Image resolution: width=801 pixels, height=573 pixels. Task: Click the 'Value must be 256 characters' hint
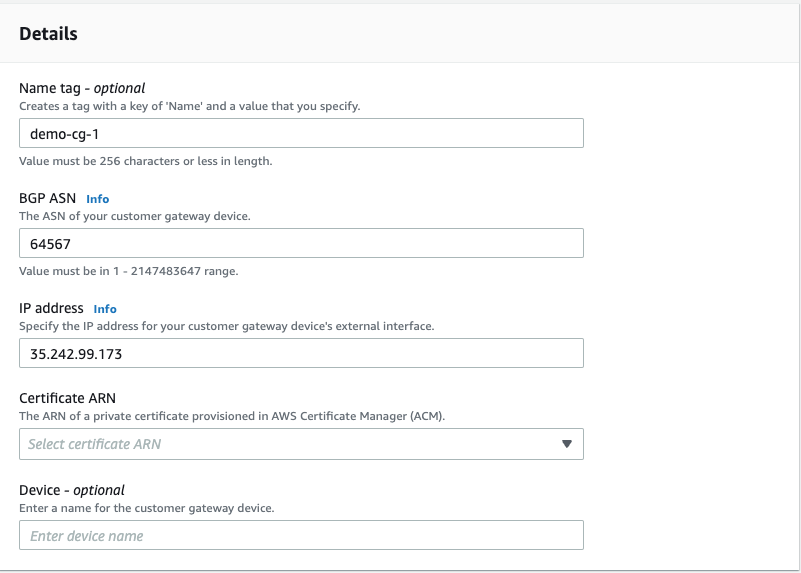pyautogui.click(x=146, y=161)
